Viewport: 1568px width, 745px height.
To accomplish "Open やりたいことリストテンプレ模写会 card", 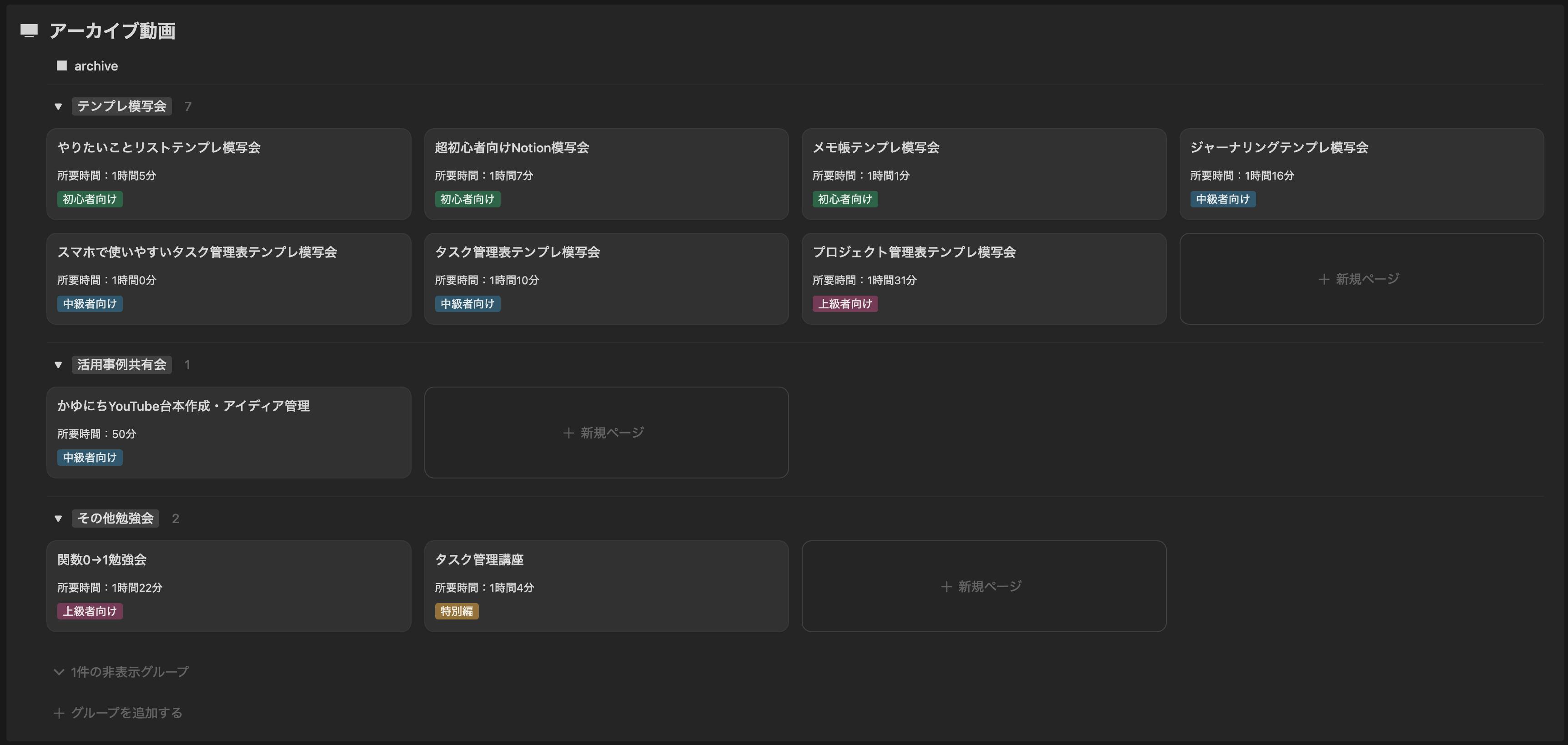I will (x=229, y=174).
